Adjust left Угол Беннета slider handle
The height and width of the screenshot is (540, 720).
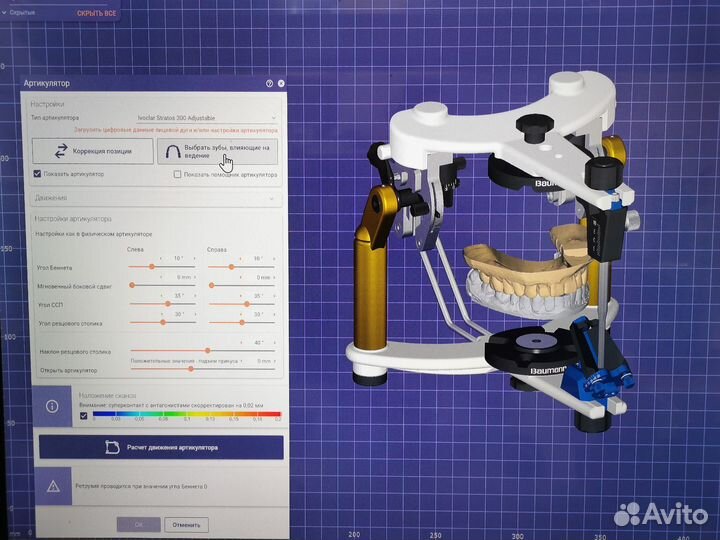pyautogui.click(x=152, y=267)
